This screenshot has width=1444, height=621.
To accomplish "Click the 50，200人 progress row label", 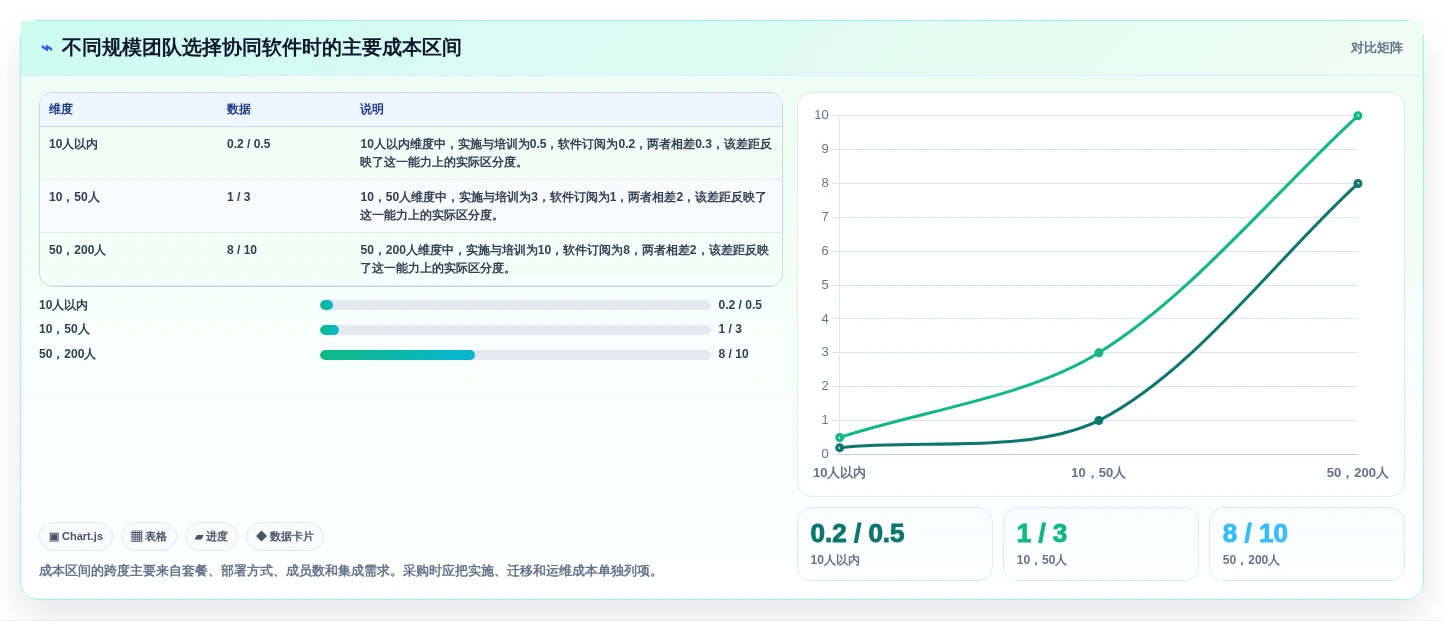I will point(67,354).
